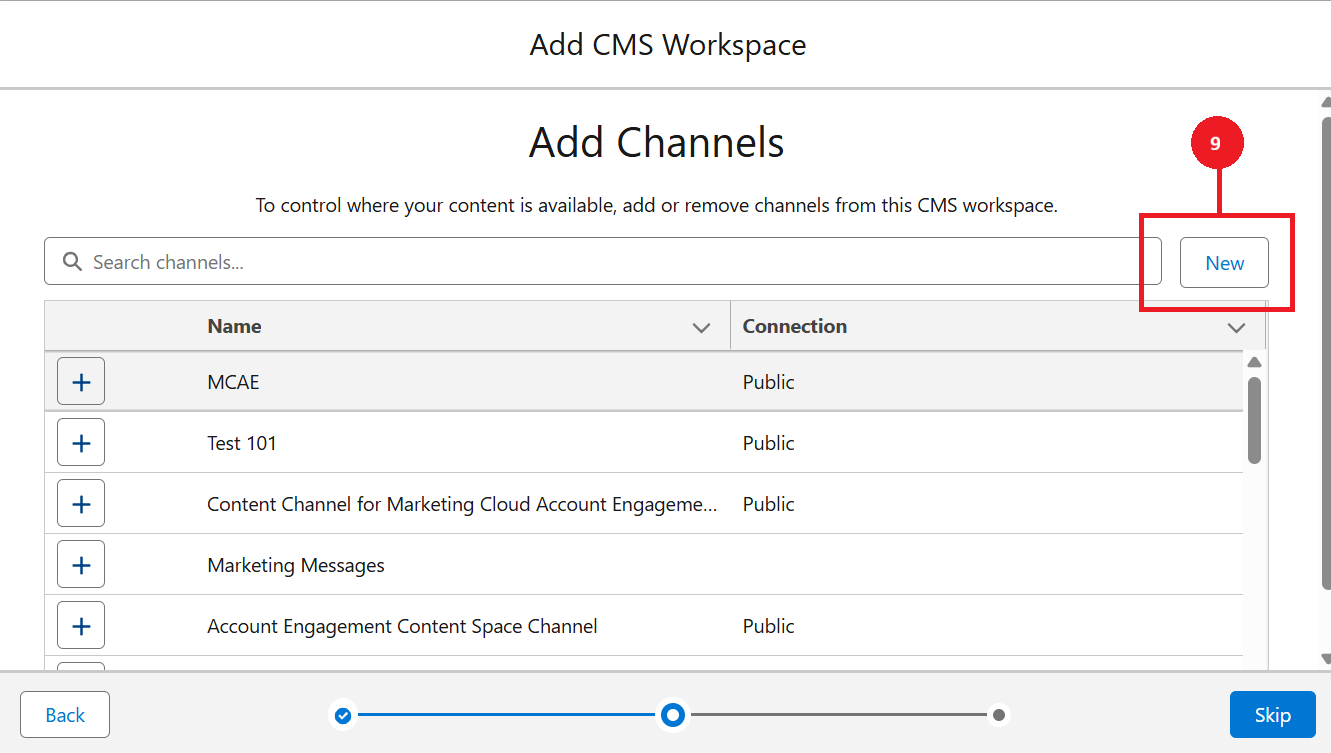Go back using the Back button
Viewport: 1331px width, 753px height.
pos(65,715)
